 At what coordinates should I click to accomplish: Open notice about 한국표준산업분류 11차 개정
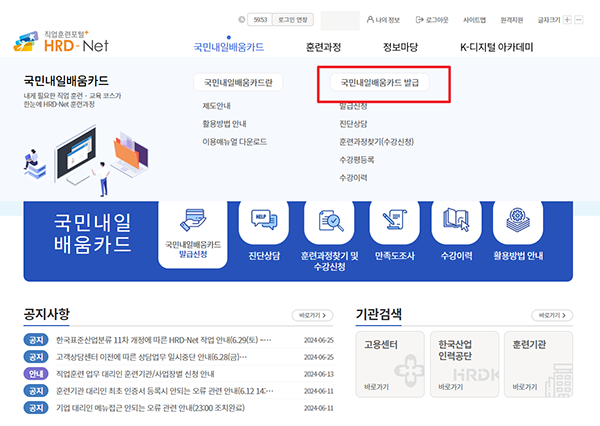(164, 340)
